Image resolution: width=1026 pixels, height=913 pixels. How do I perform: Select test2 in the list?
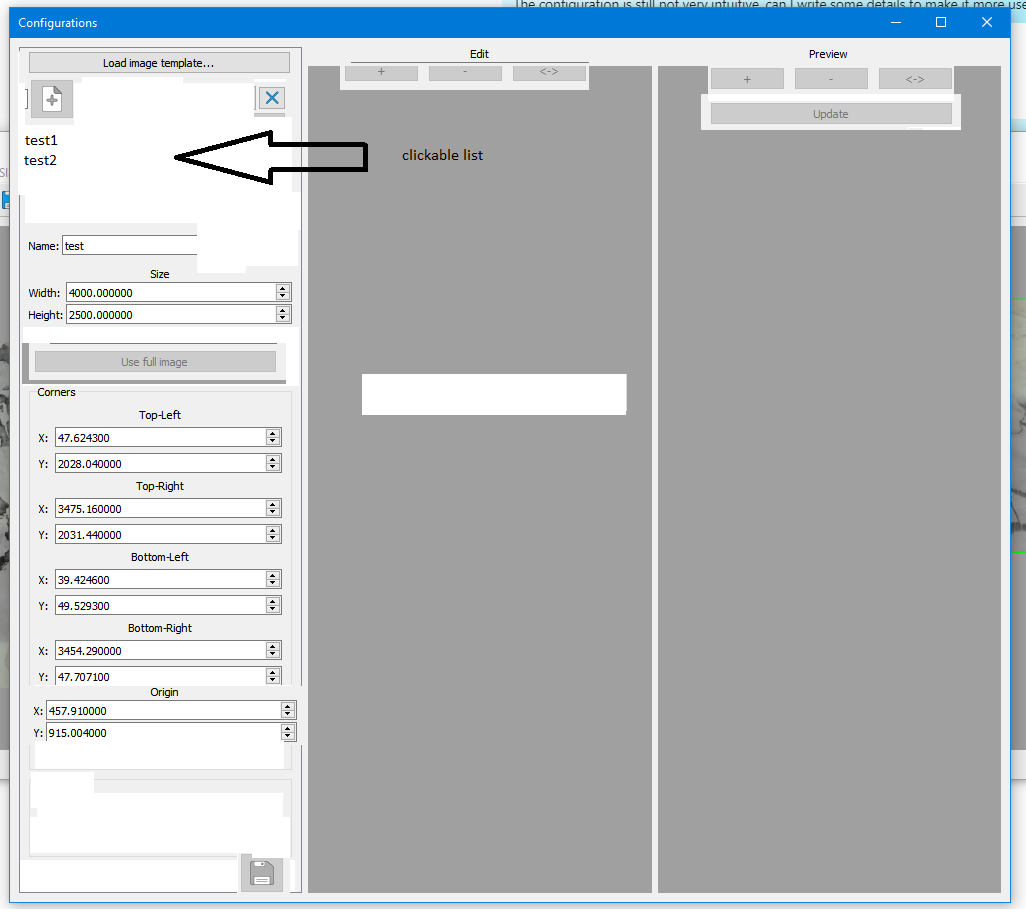tap(42, 160)
